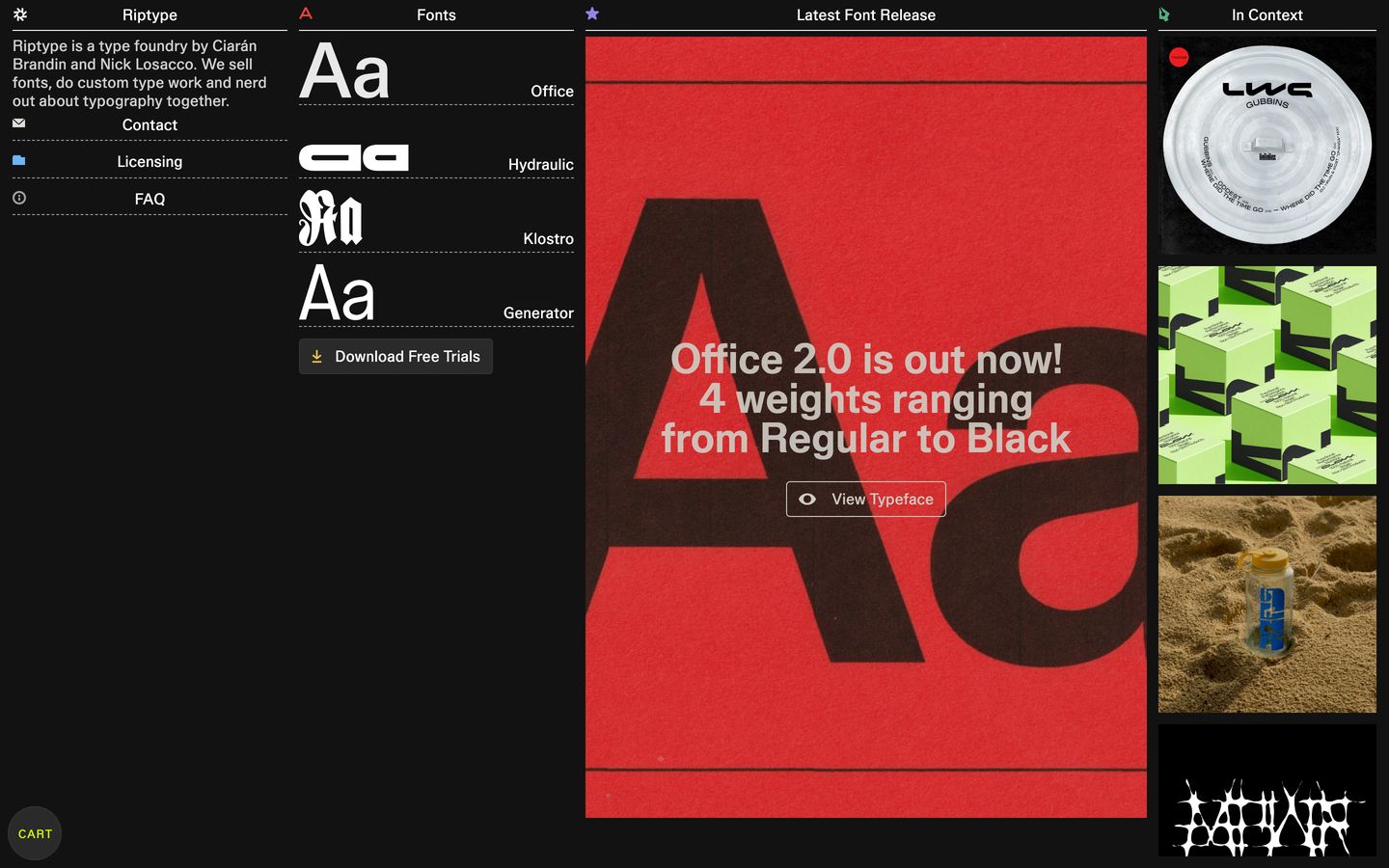Open the Gubbins vinyl disc image
1389x868 pixels.
click(x=1267, y=146)
